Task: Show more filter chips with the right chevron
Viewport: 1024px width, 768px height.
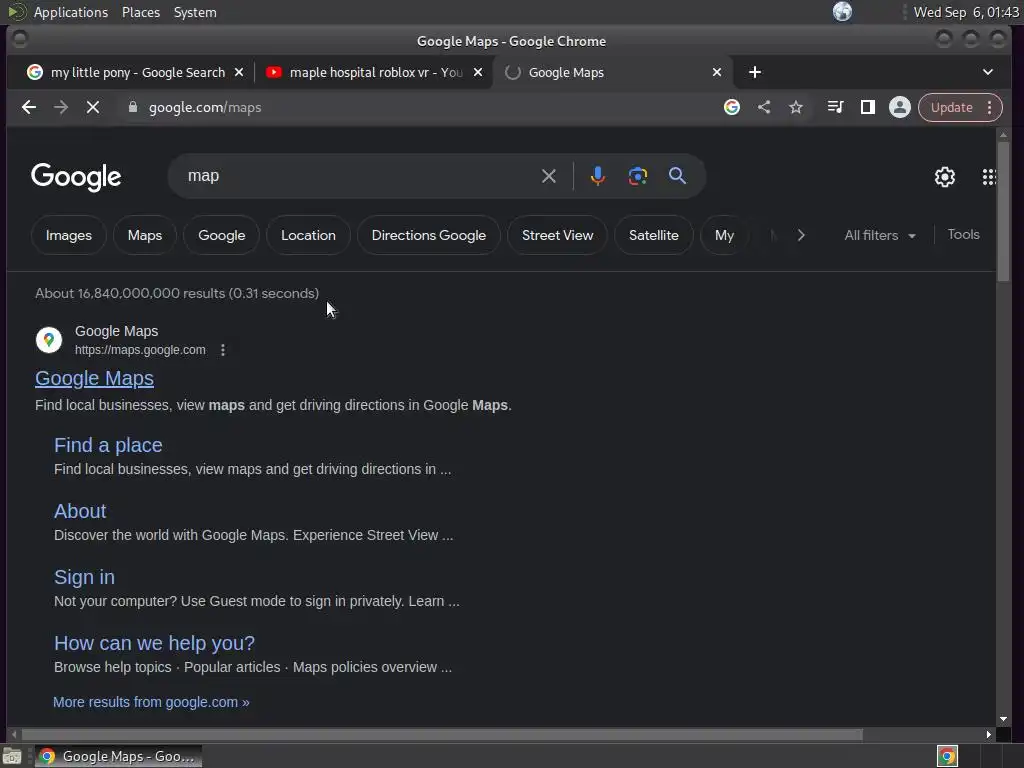Action: point(801,235)
